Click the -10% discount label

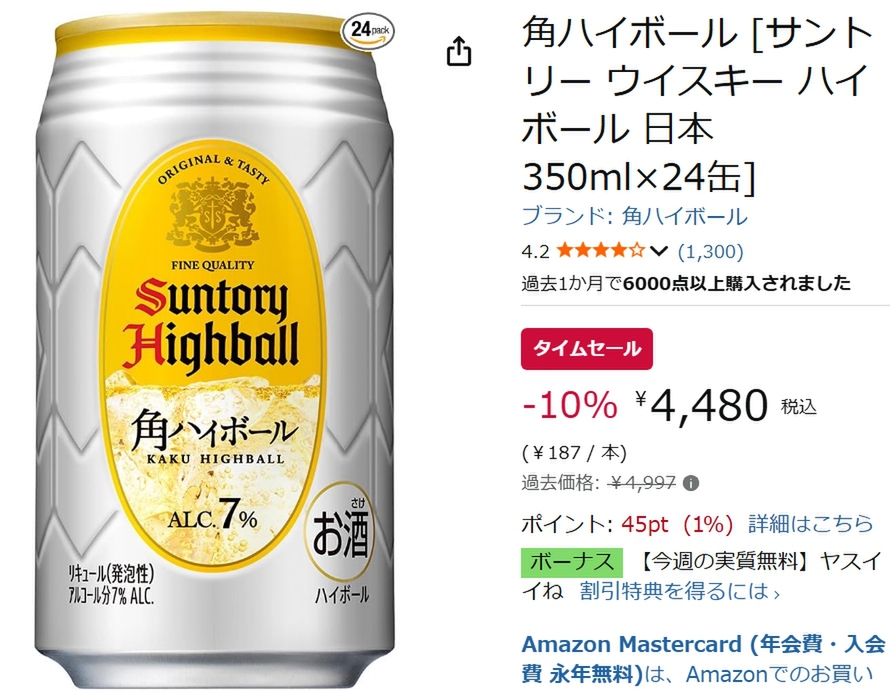click(x=570, y=405)
